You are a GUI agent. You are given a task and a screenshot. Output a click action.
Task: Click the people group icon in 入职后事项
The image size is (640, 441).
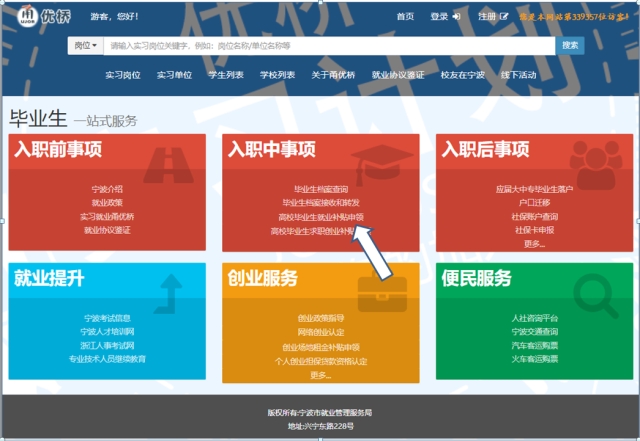point(595,160)
